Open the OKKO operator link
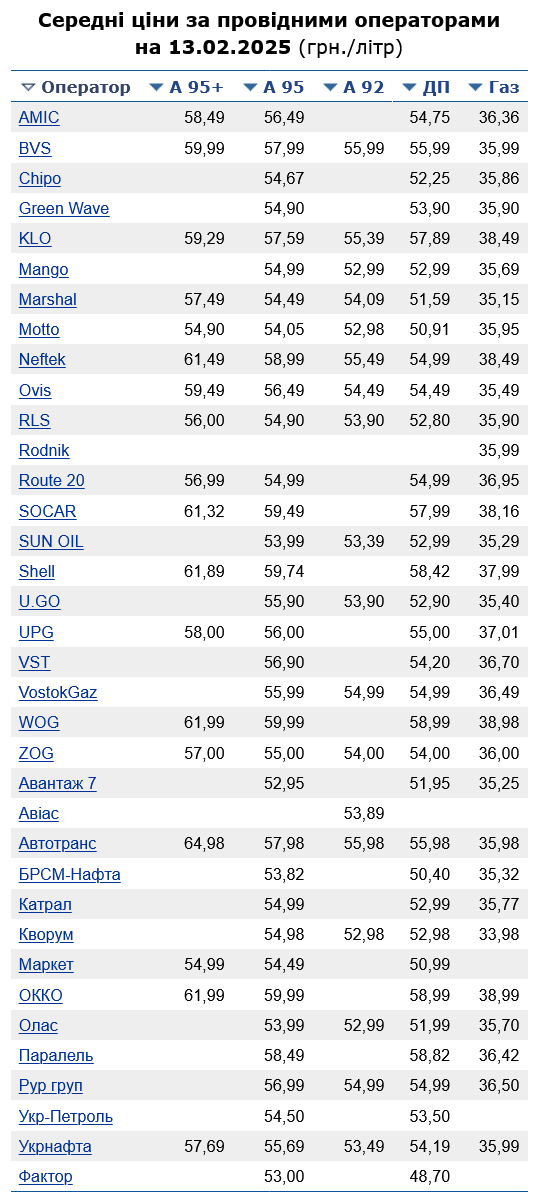This screenshot has width=542, height=1198. pyautogui.click(x=41, y=996)
